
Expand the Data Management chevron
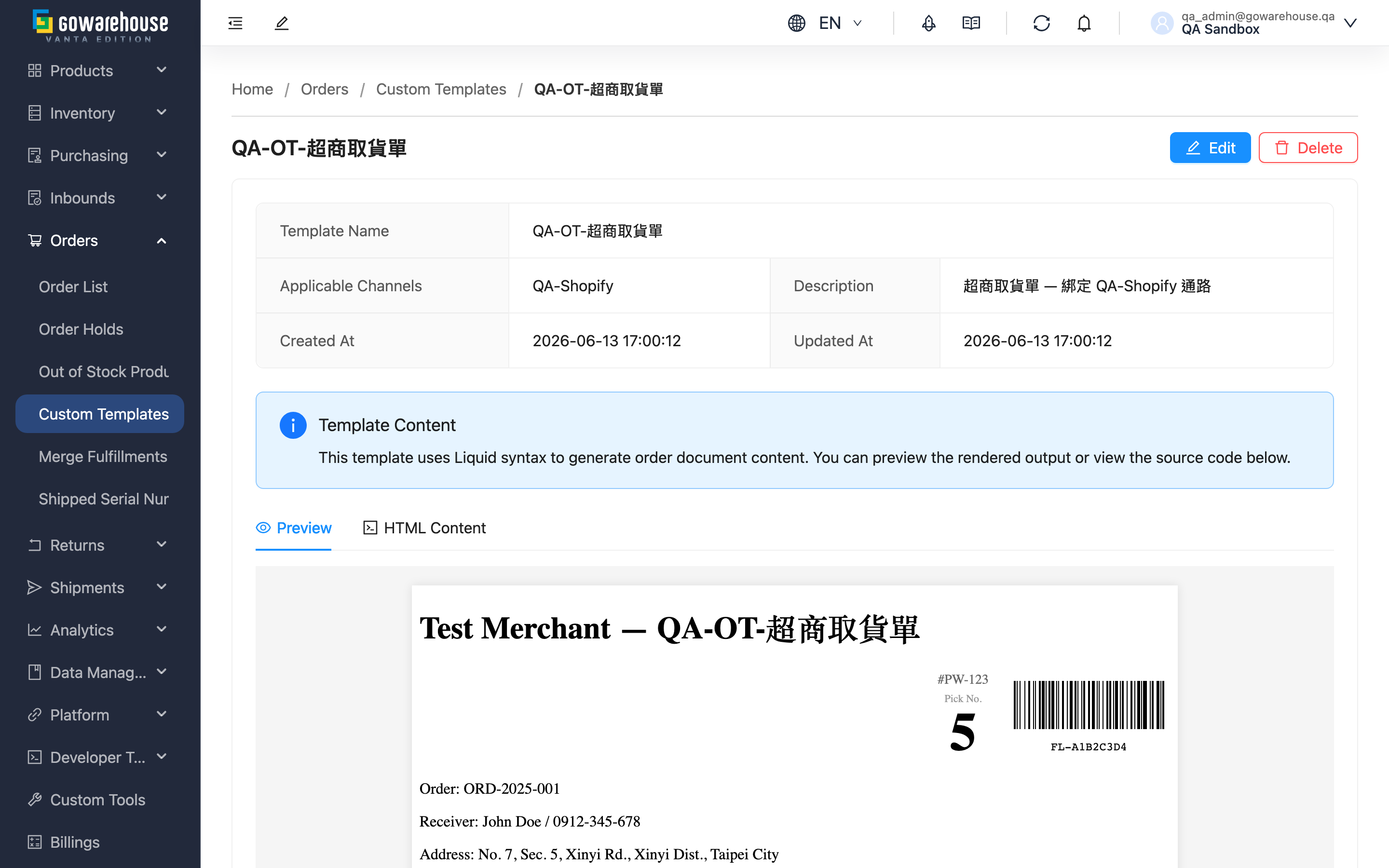click(162, 672)
